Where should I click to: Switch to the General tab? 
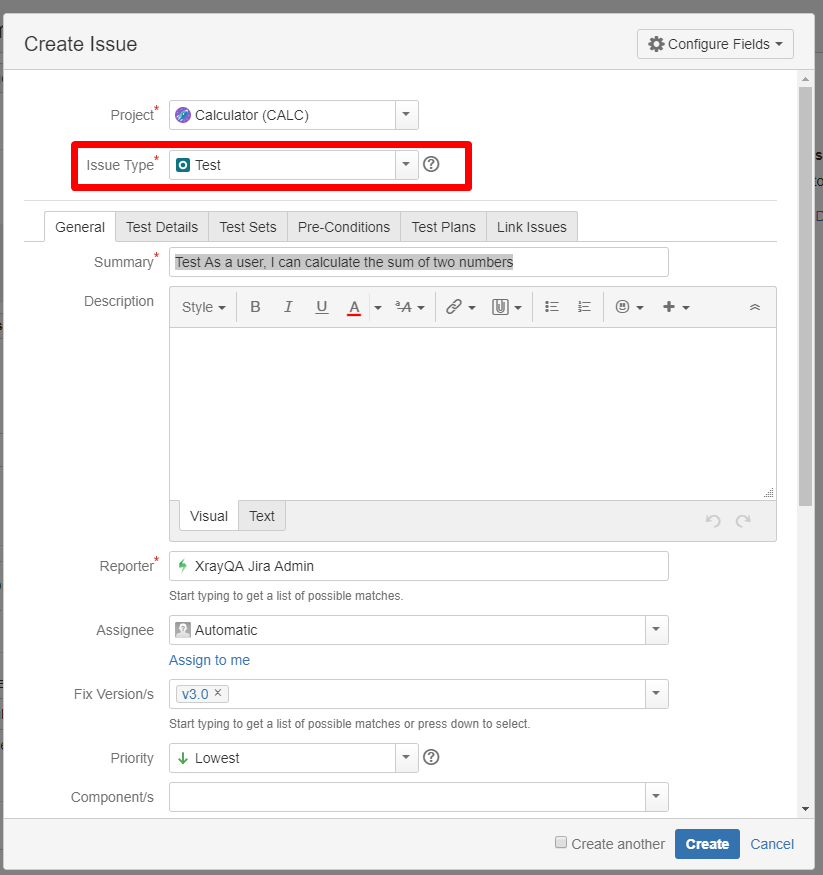(80, 227)
